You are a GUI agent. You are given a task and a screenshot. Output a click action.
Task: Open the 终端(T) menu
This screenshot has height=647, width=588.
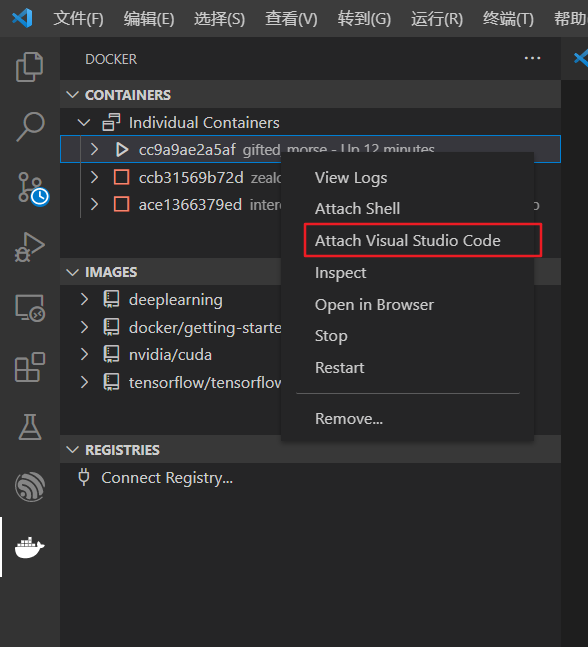tap(508, 19)
